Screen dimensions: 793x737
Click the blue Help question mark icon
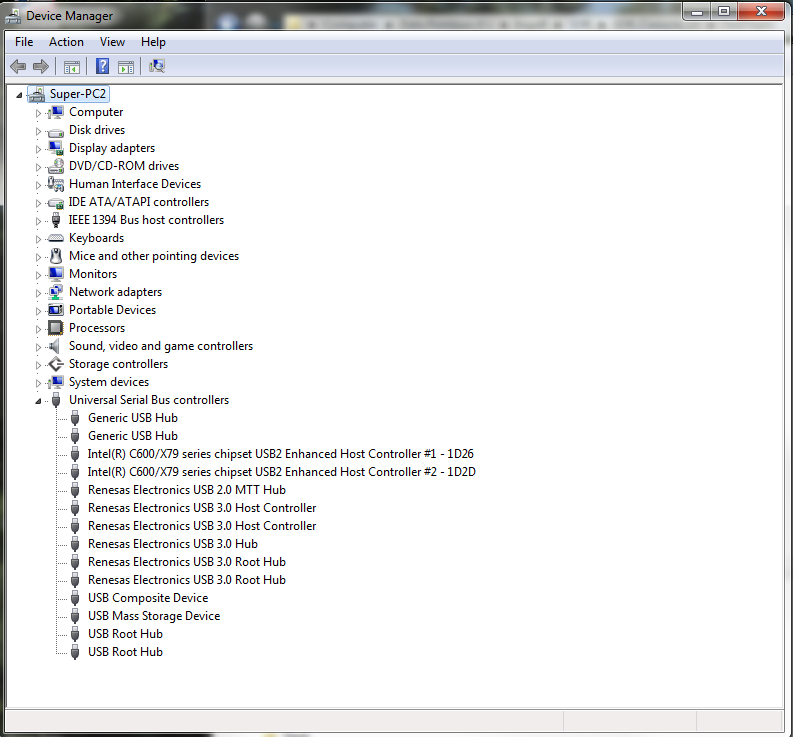coord(102,67)
